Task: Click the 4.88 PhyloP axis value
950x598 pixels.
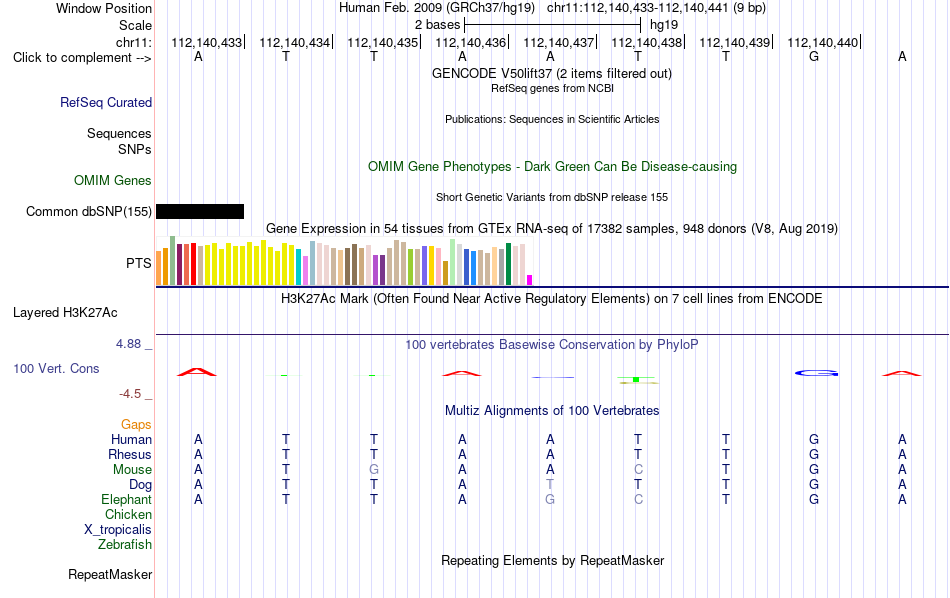Action: pos(128,344)
